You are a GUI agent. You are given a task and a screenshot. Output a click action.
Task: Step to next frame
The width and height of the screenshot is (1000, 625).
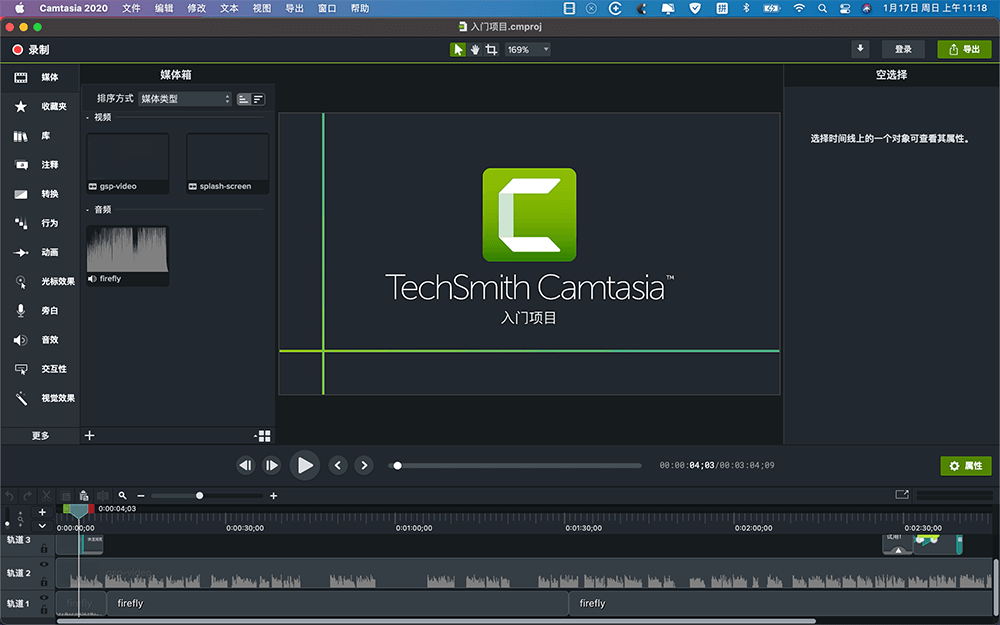[x=272, y=466]
